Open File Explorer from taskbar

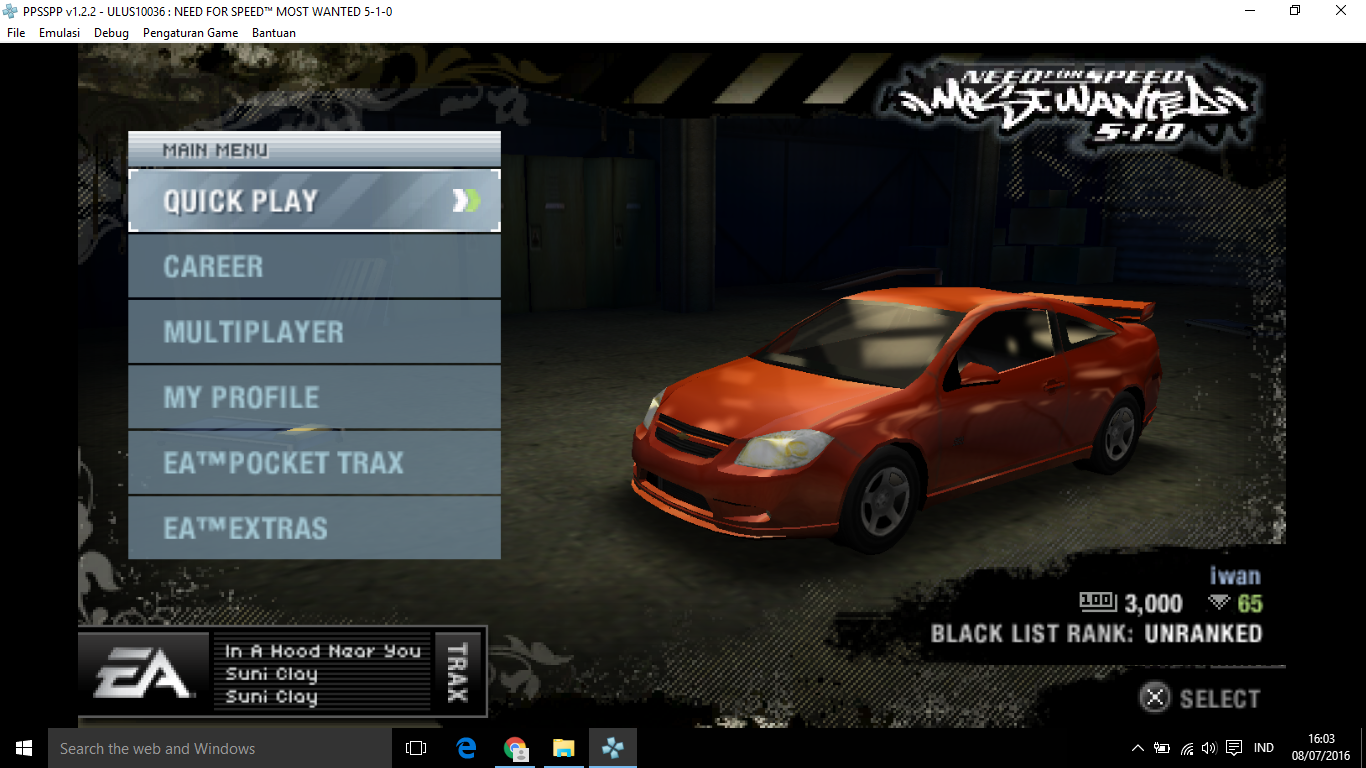coord(564,748)
